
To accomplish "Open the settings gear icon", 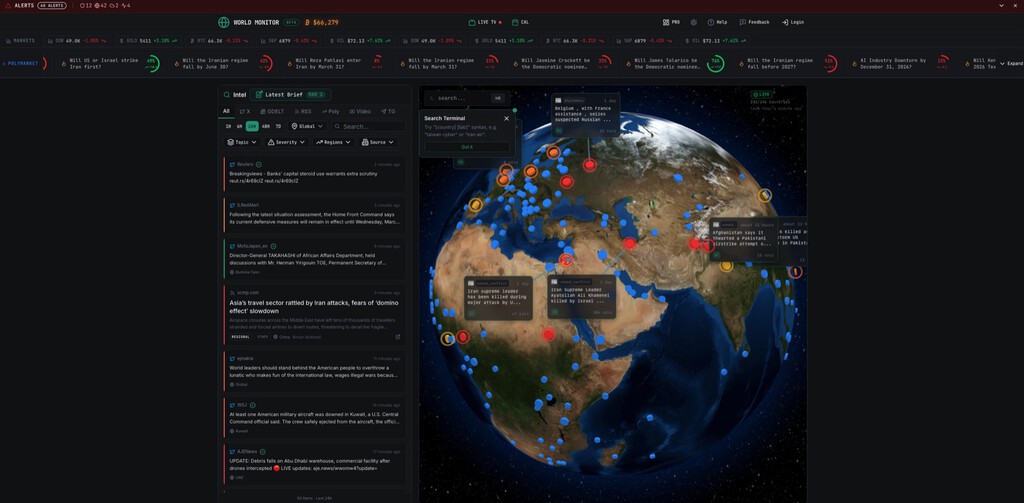I will coord(693,22).
